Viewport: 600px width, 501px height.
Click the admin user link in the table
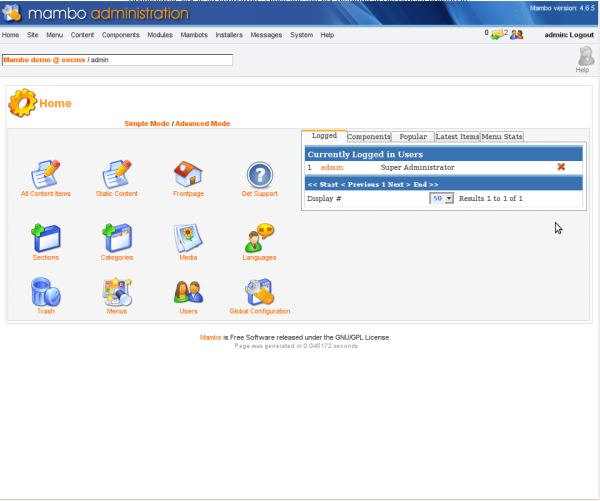332,167
